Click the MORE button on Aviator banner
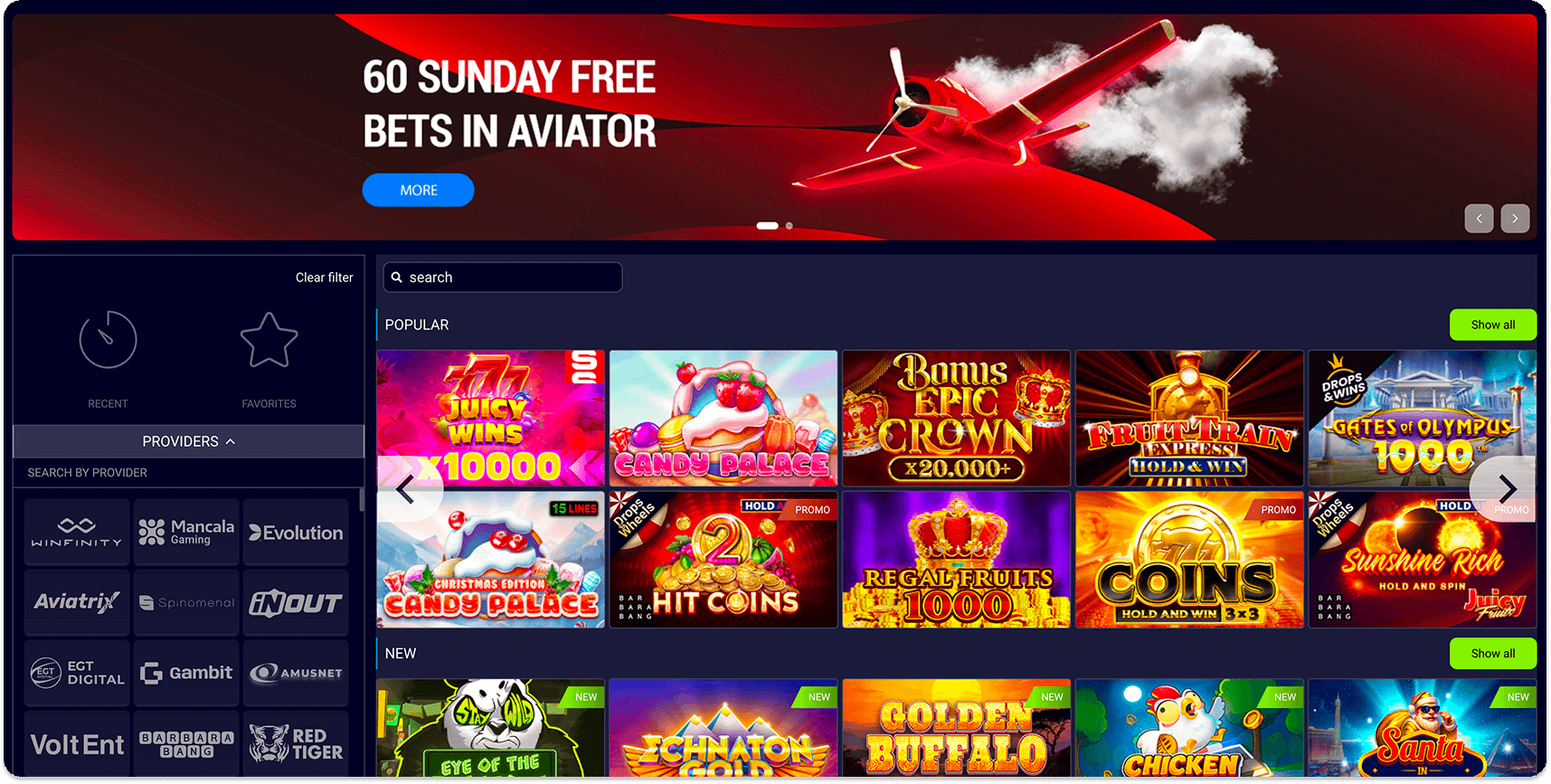This screenshot has width=1551, height=784. (418, 190)
